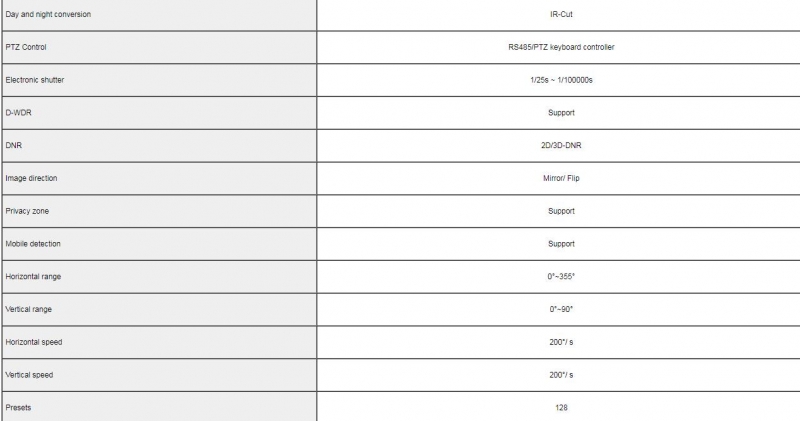Click the 'Image direction' label
800x421 pixels.
(31, 178)
